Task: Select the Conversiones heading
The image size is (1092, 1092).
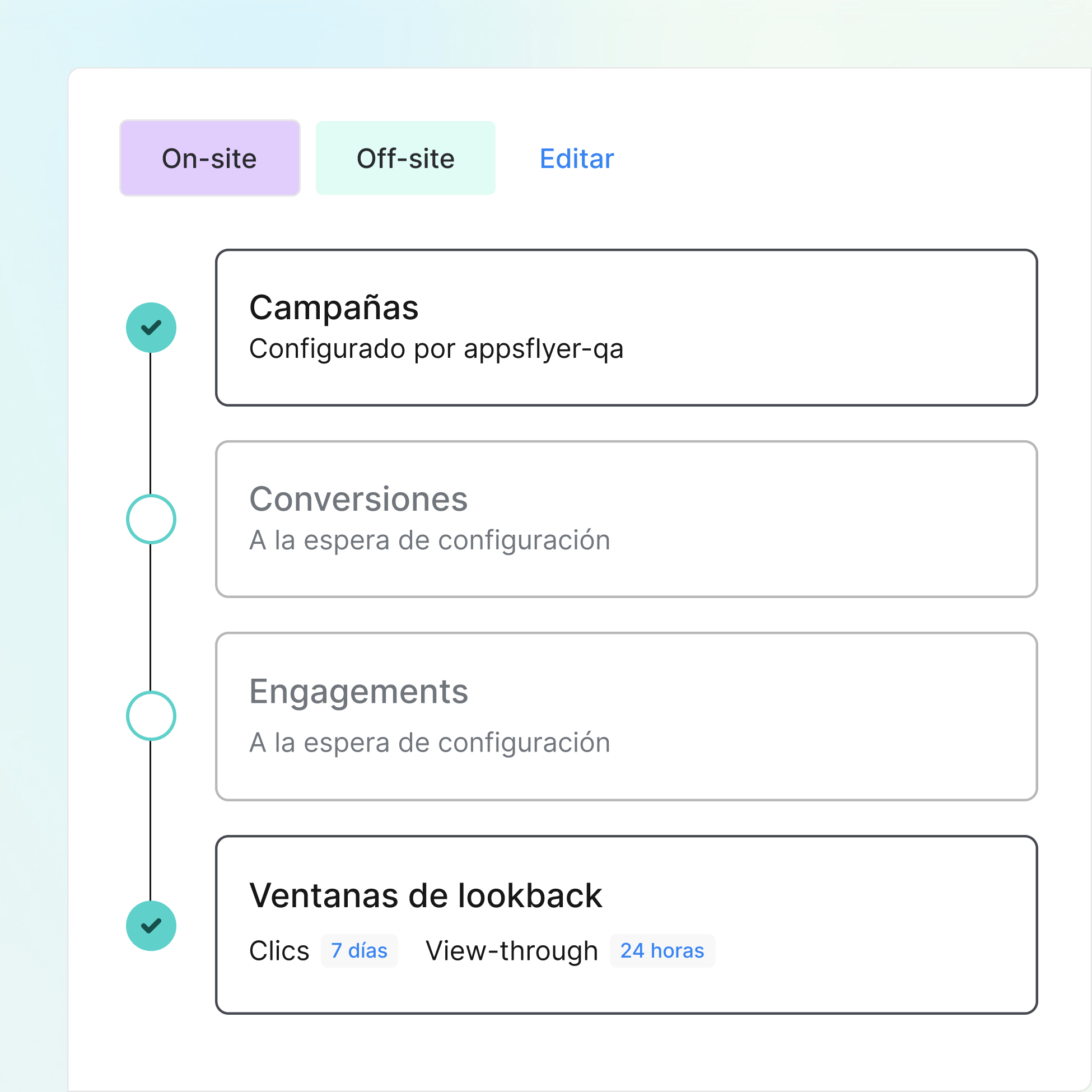Action: coord(358,500)
